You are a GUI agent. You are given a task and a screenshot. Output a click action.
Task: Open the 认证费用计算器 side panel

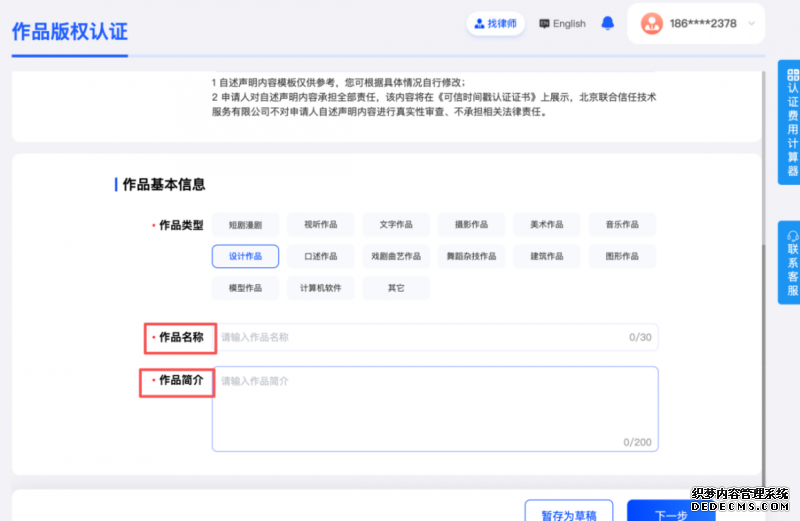tap(790, 122)
